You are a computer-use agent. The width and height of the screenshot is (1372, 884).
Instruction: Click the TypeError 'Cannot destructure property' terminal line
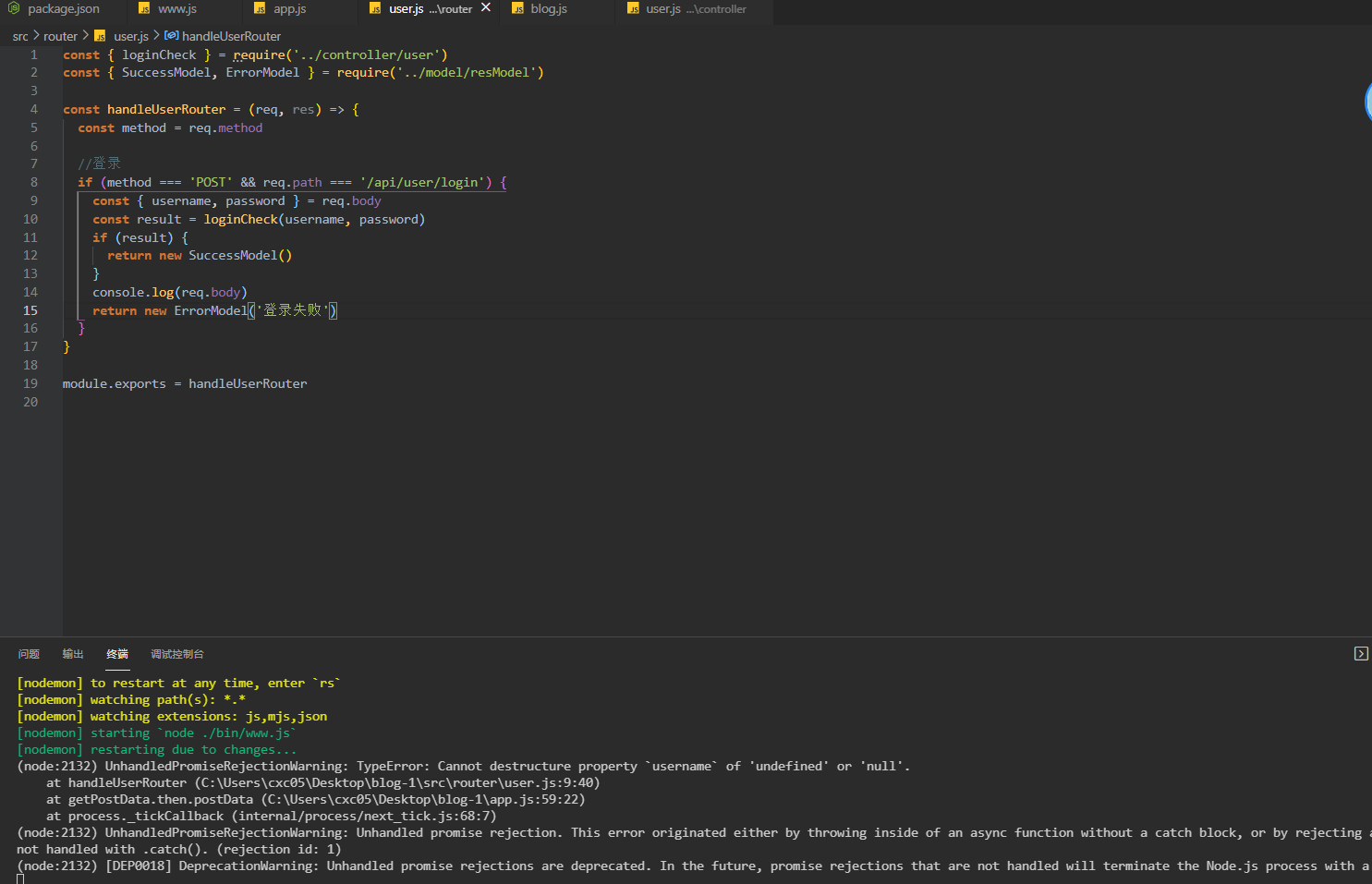tap(464, 767)
